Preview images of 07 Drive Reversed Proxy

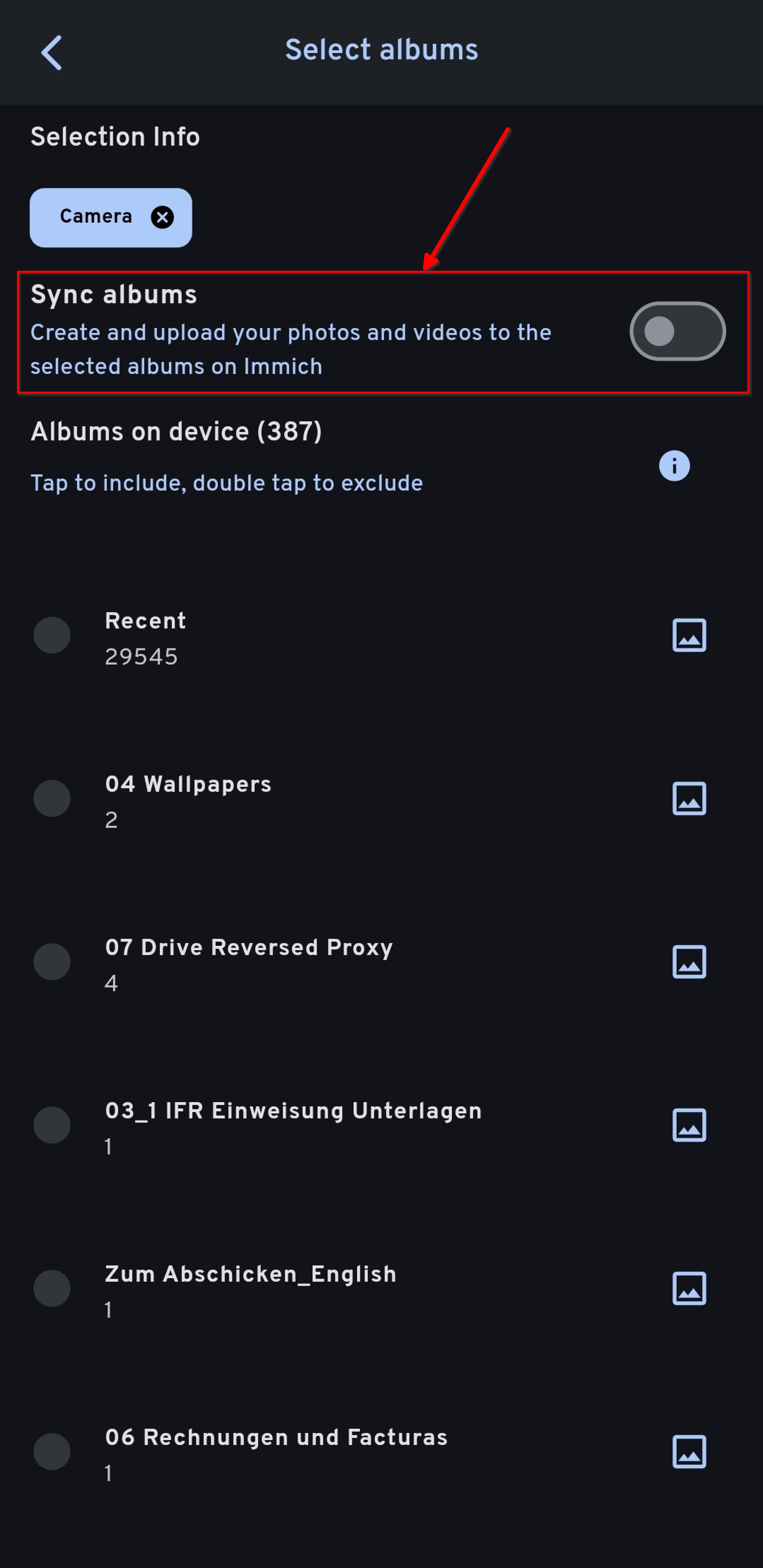pyautogui.click(x=689, y=962)
